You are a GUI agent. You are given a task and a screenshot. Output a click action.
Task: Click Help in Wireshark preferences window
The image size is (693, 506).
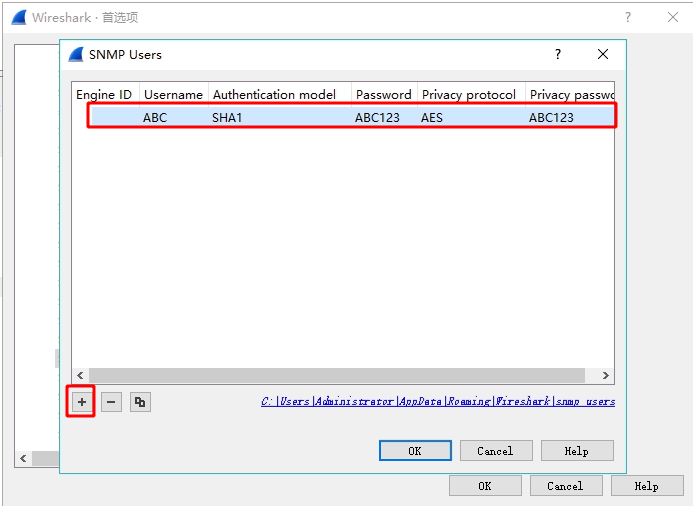tap(647, 486)
